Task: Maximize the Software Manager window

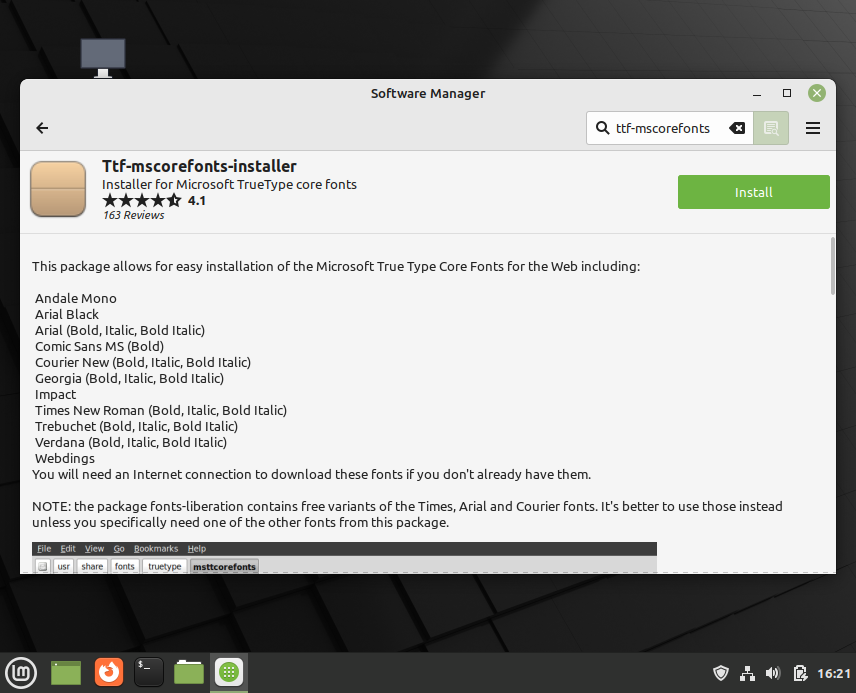Action: [x=787, y=93]
